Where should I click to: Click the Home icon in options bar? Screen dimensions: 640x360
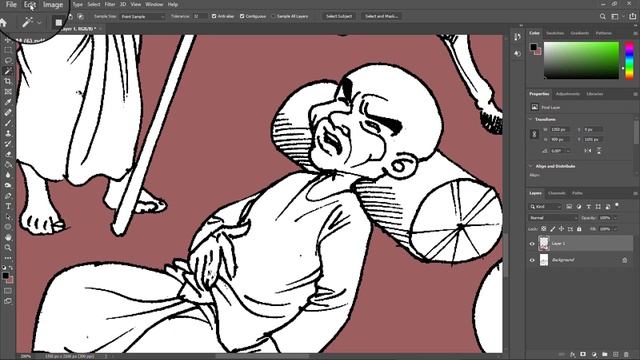(x=3, y=22)
